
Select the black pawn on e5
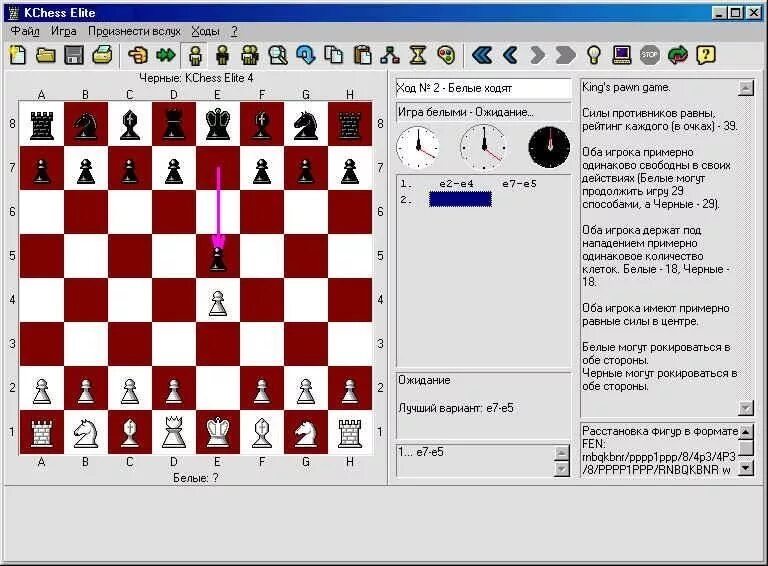[218, 259]
